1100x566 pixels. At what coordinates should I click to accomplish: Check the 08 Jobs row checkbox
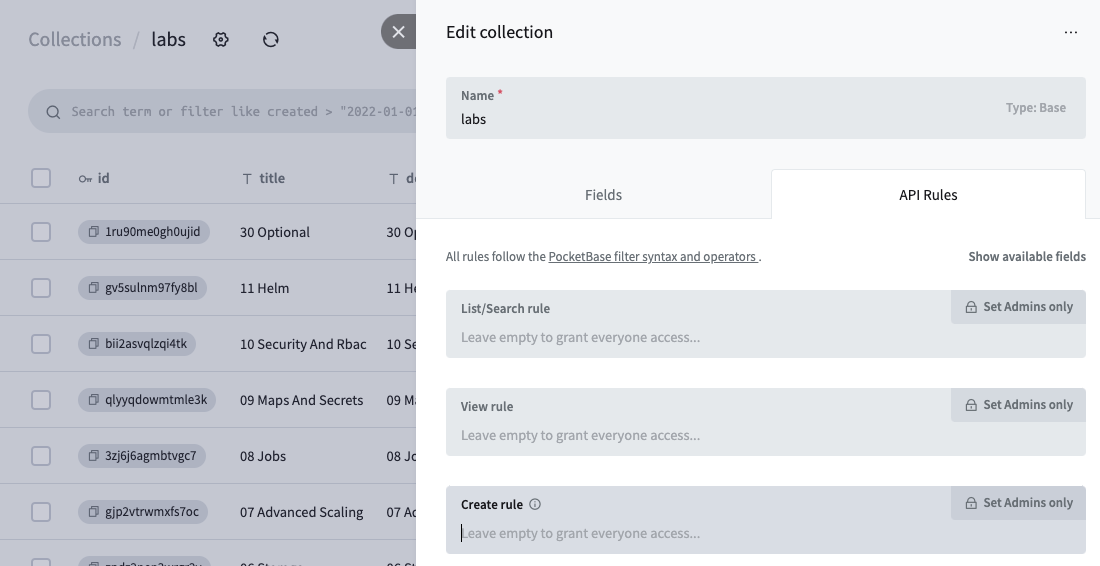[x=41, y=456]
